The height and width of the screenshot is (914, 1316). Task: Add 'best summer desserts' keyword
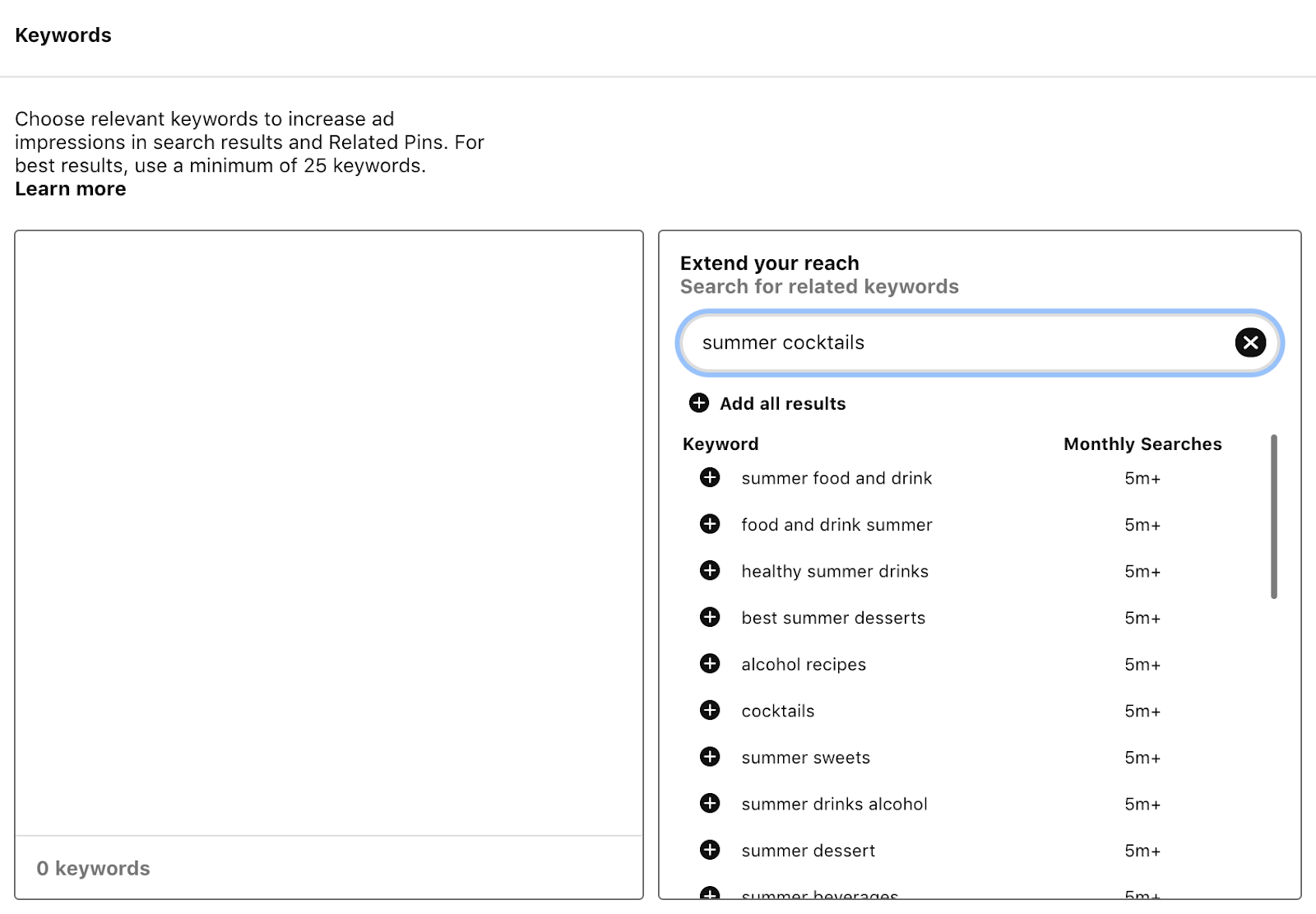pos(710,617)
